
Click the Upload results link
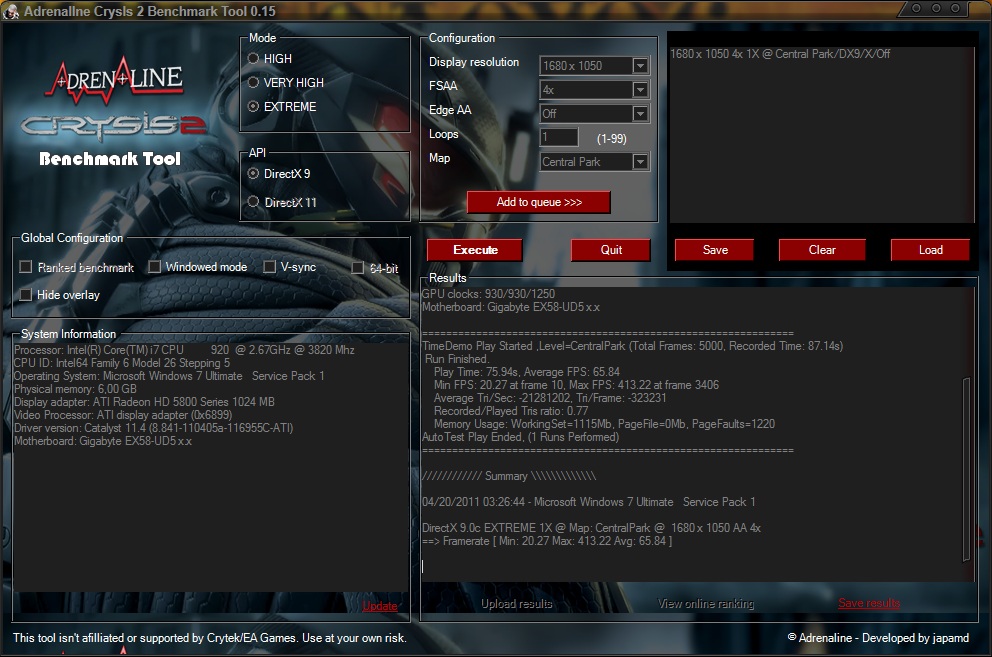516,604
